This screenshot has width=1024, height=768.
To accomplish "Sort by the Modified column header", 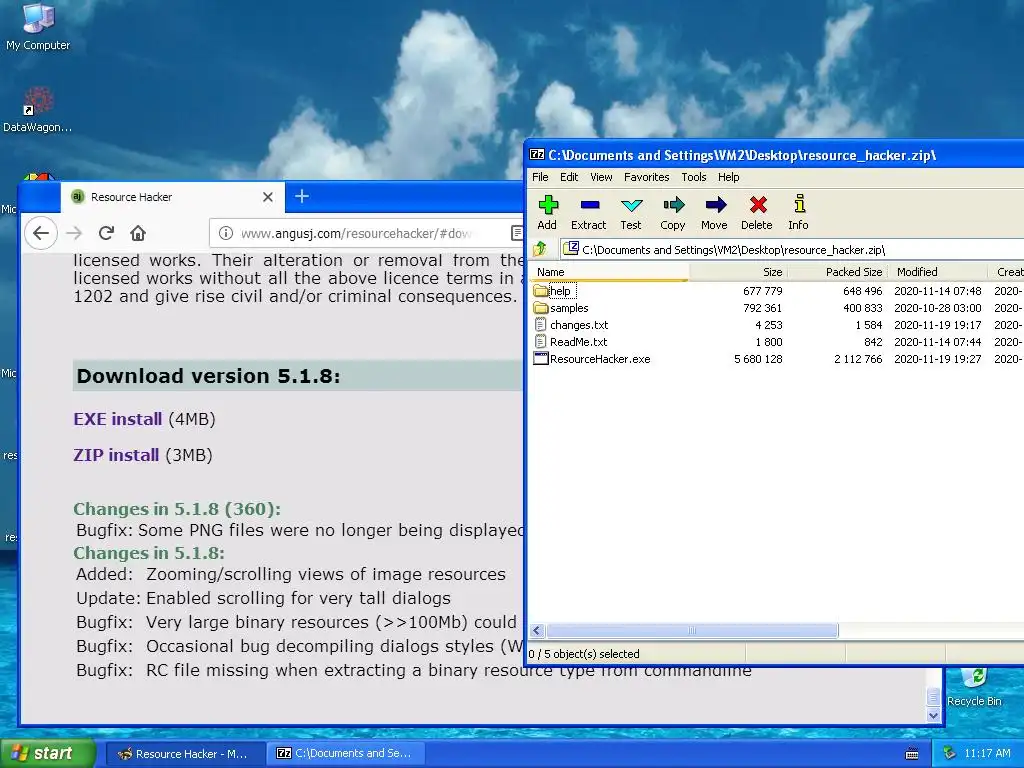I will [937, 272].
